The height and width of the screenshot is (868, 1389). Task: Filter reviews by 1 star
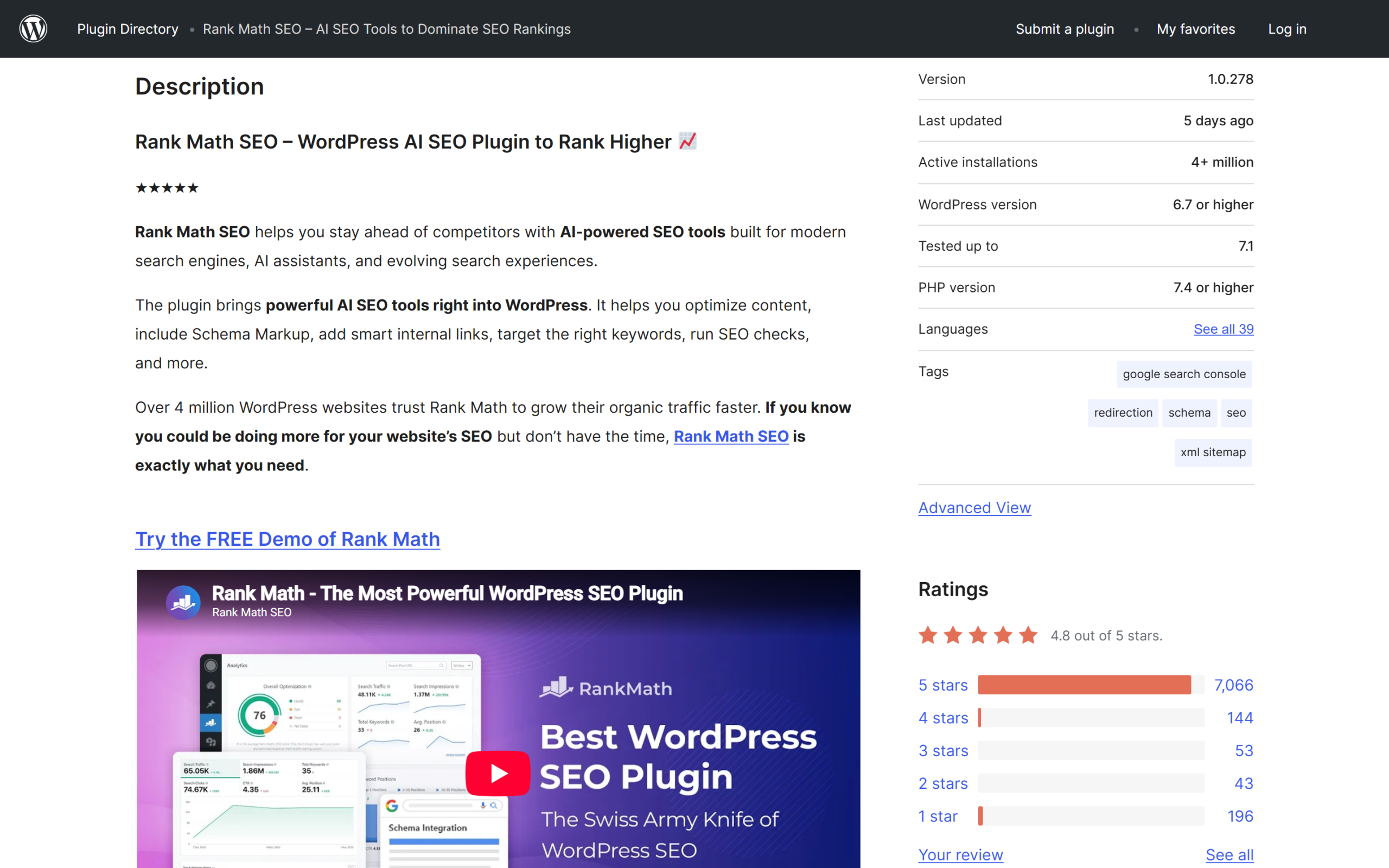click(938, 816)
